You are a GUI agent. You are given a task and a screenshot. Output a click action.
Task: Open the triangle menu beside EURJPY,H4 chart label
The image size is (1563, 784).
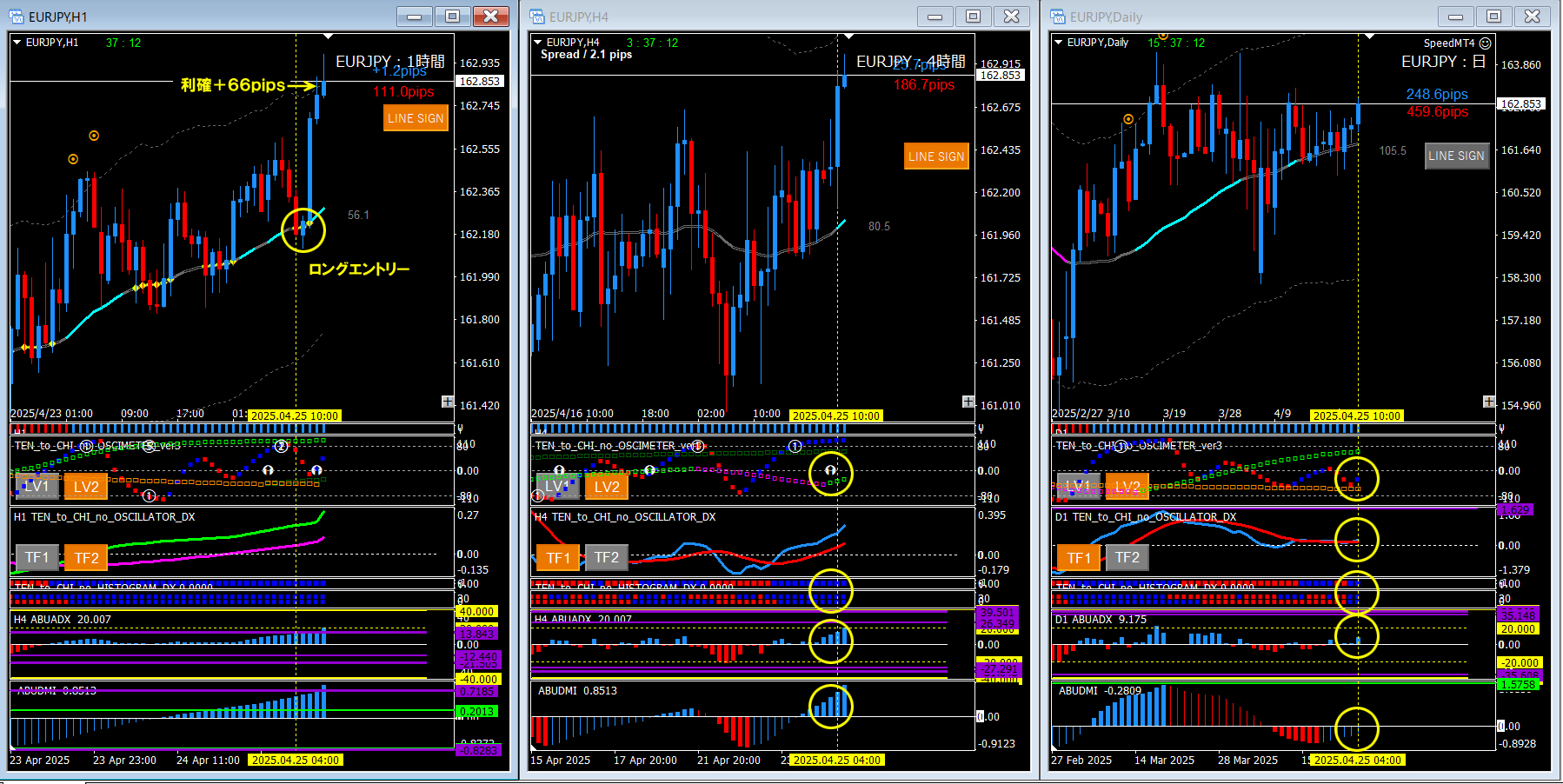[538, 43]
